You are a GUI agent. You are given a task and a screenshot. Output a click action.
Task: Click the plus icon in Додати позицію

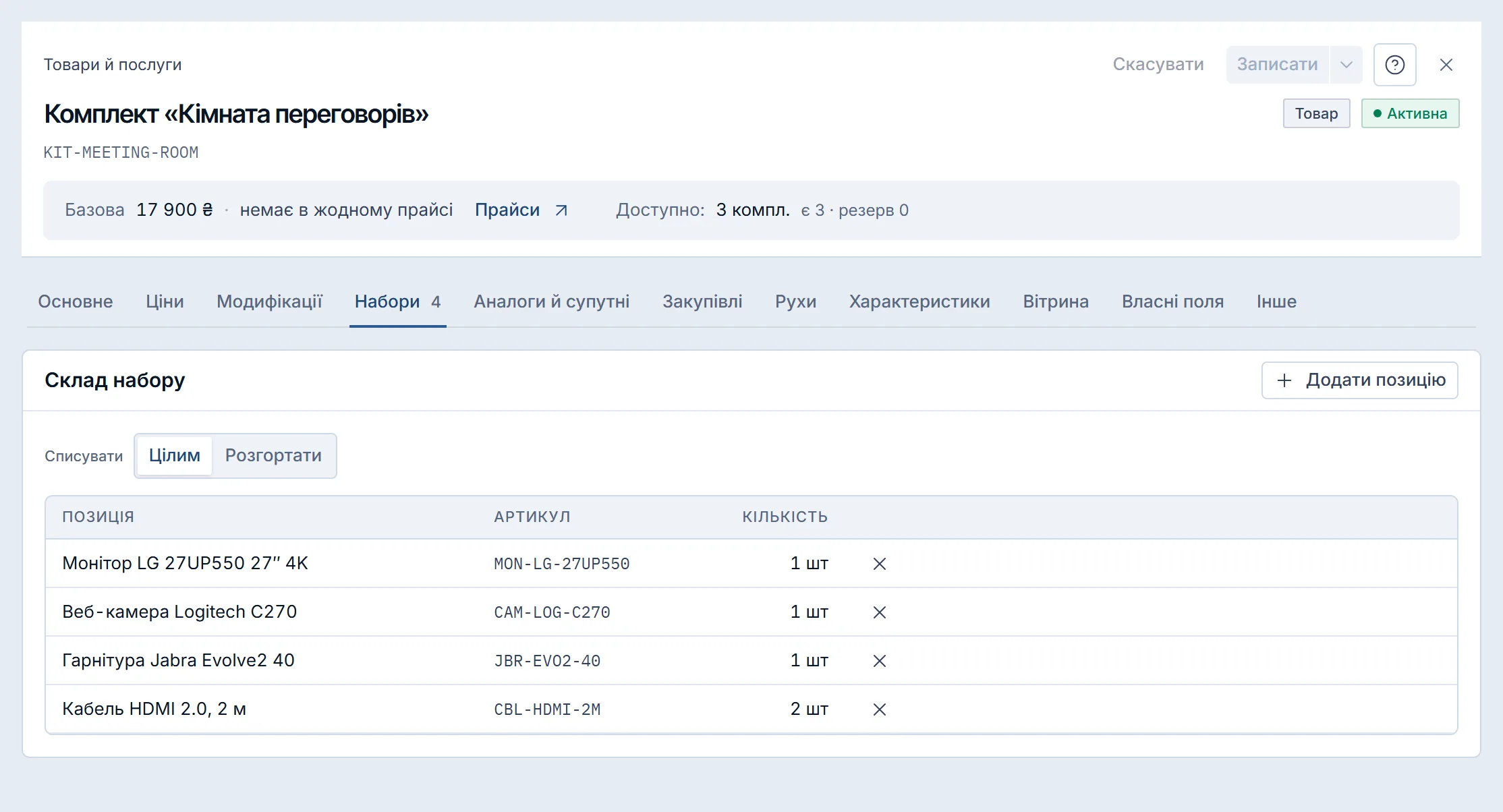[1284, 380]
